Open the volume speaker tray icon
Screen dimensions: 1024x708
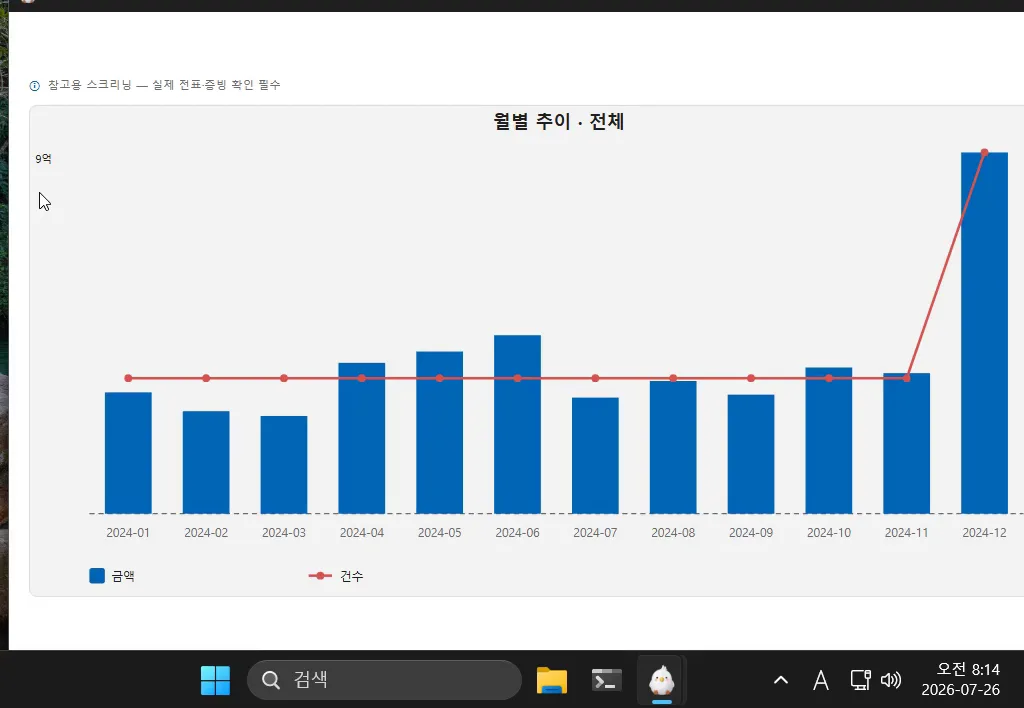[x=891, y=680]
